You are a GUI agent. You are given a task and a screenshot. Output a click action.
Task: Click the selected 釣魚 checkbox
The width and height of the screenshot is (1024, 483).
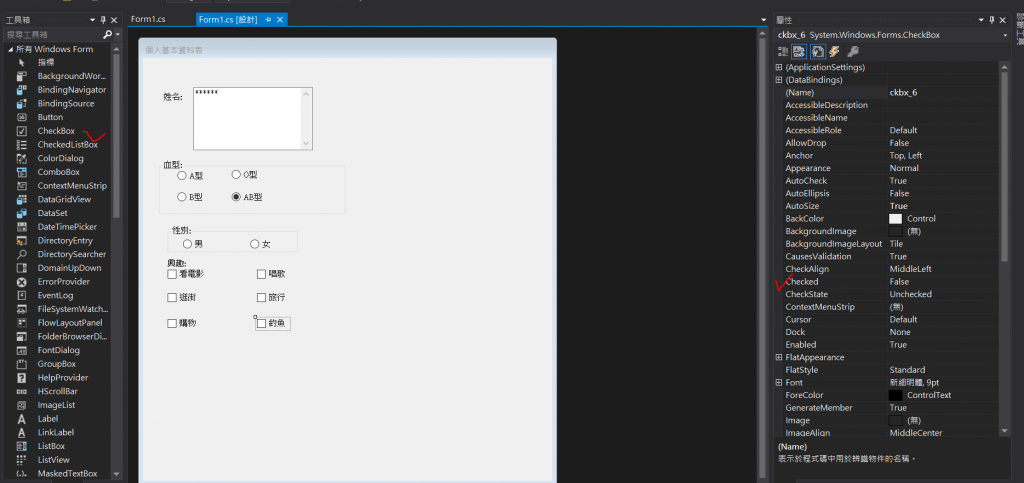pyautogui.click(x=272, y=323)
